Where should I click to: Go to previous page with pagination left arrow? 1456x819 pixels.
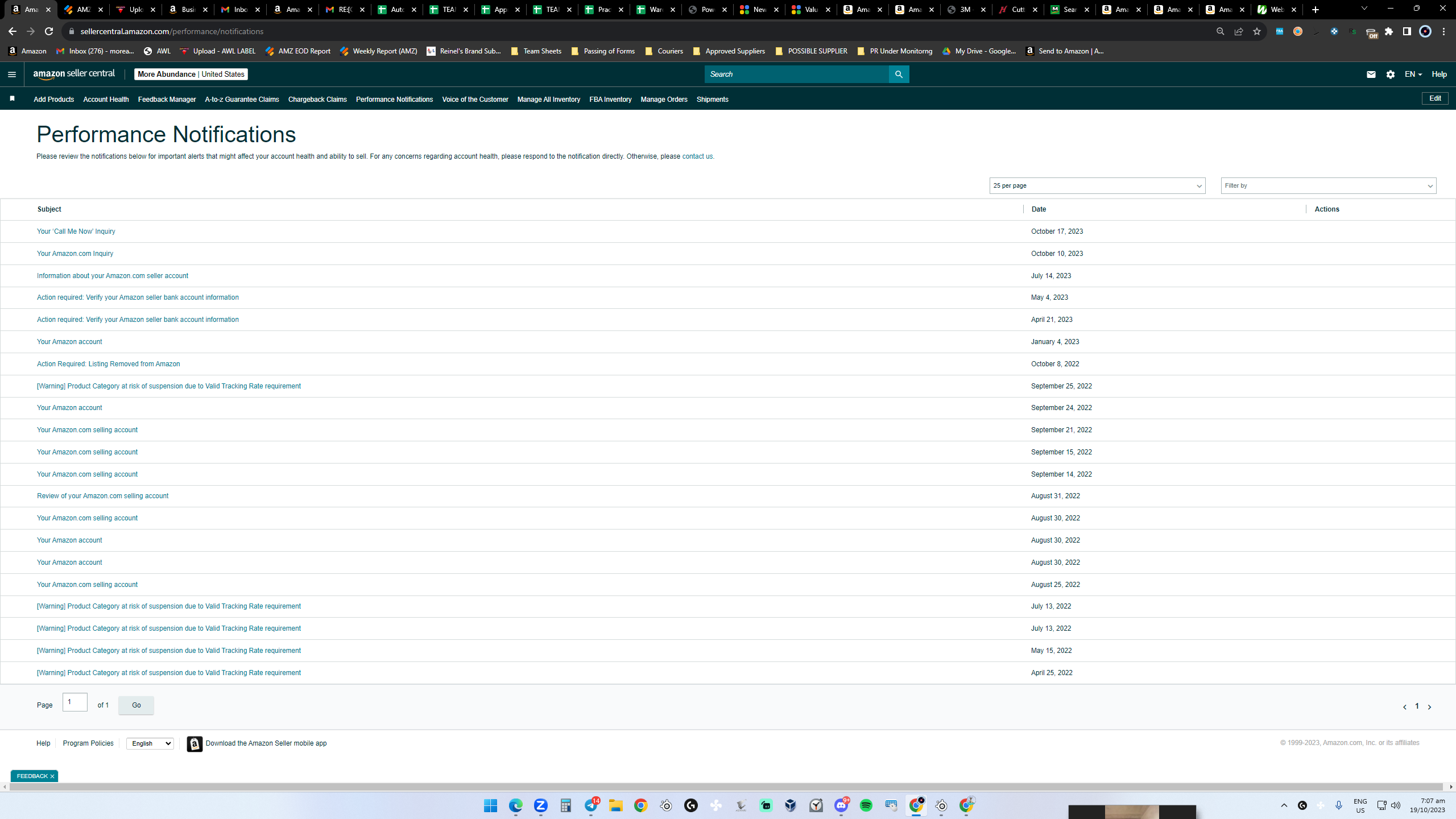1404,707
